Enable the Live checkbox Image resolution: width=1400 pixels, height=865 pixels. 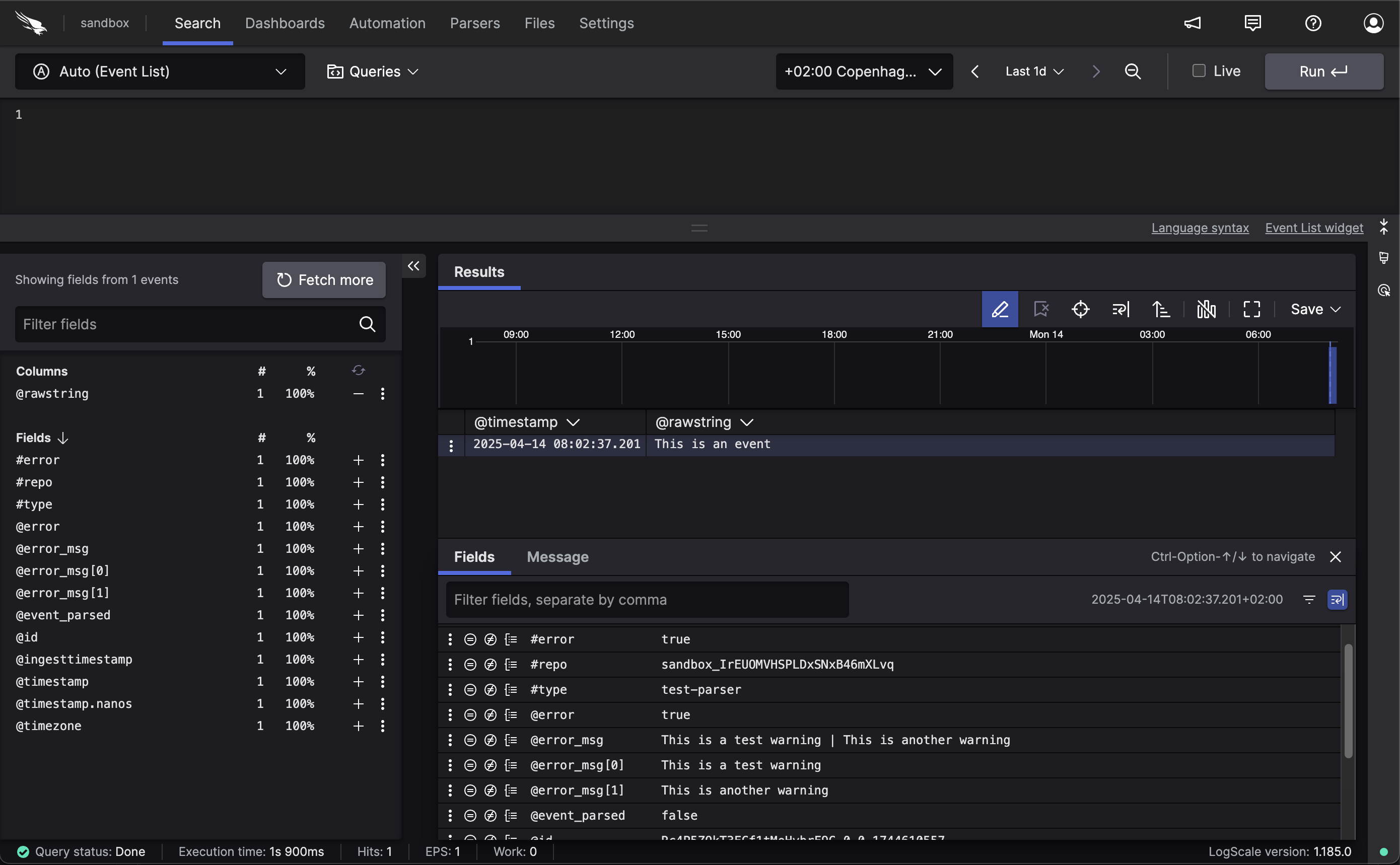point(1199,71)
